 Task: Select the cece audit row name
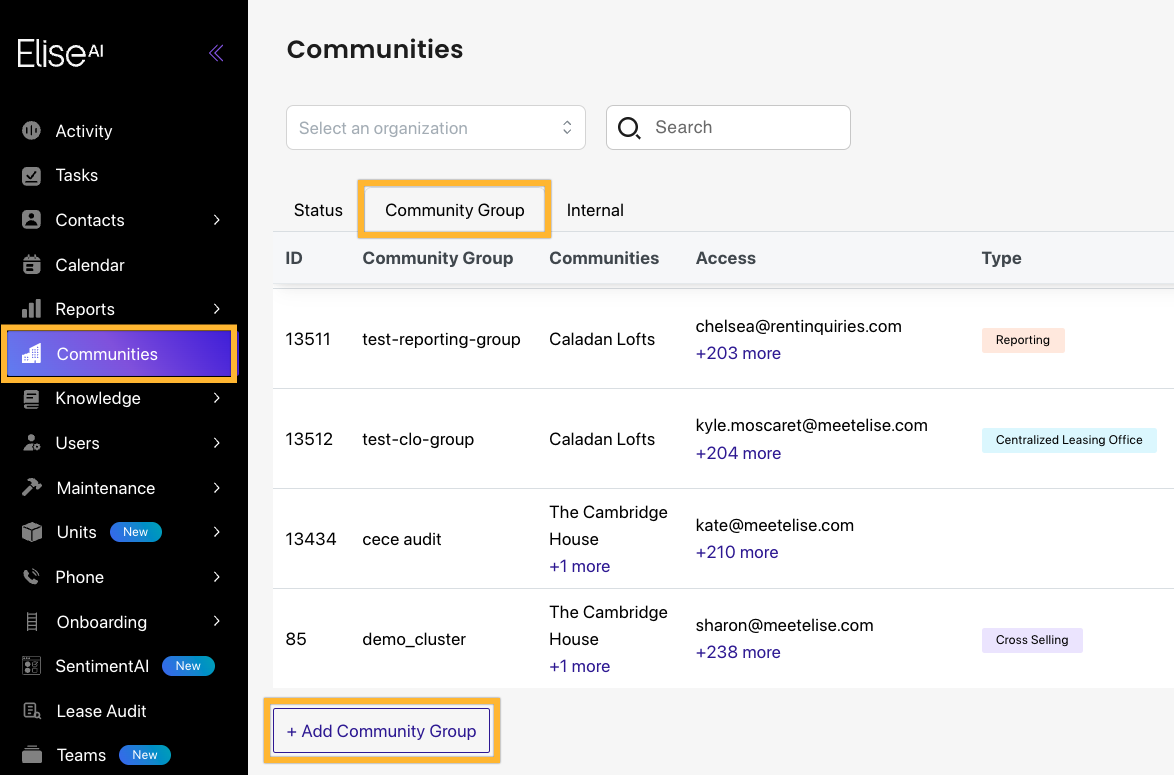pyautogui.click(x=401, y=539)
